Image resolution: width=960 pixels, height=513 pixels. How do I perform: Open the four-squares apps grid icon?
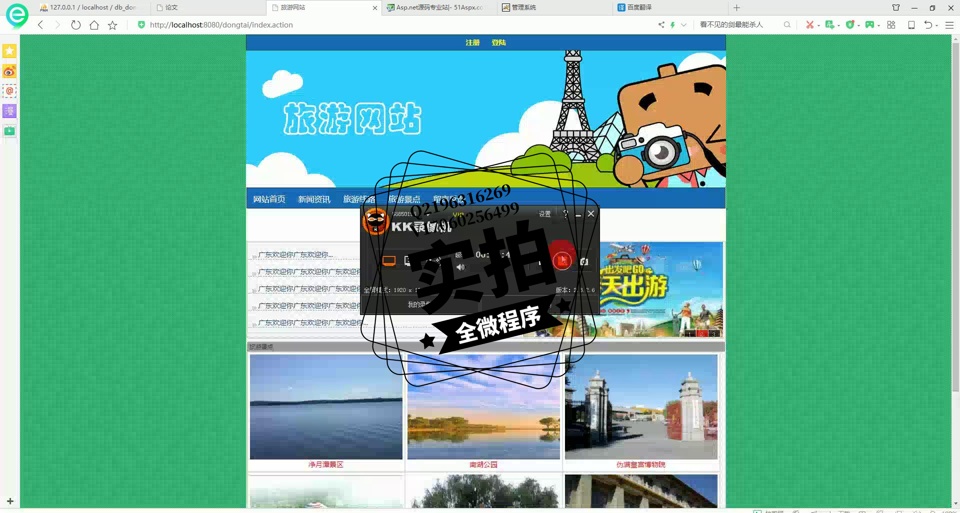891,25
